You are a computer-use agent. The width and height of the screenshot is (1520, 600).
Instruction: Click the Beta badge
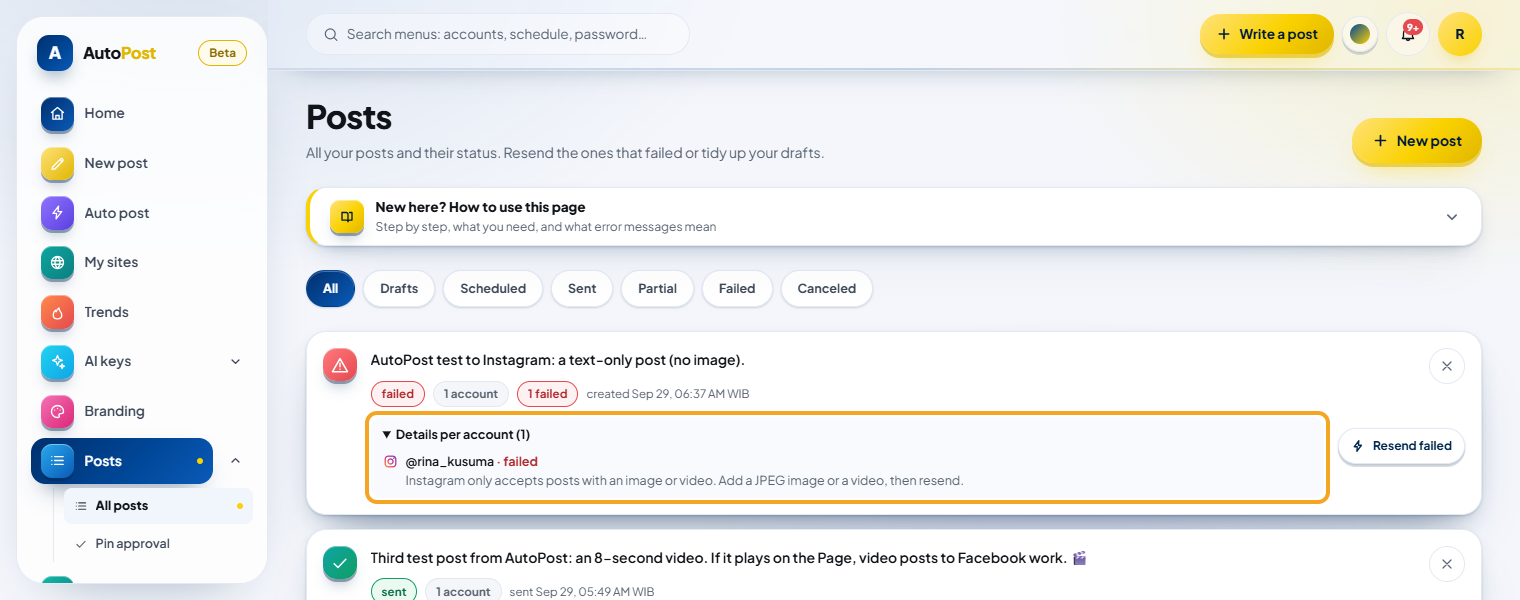pos(222,53)
